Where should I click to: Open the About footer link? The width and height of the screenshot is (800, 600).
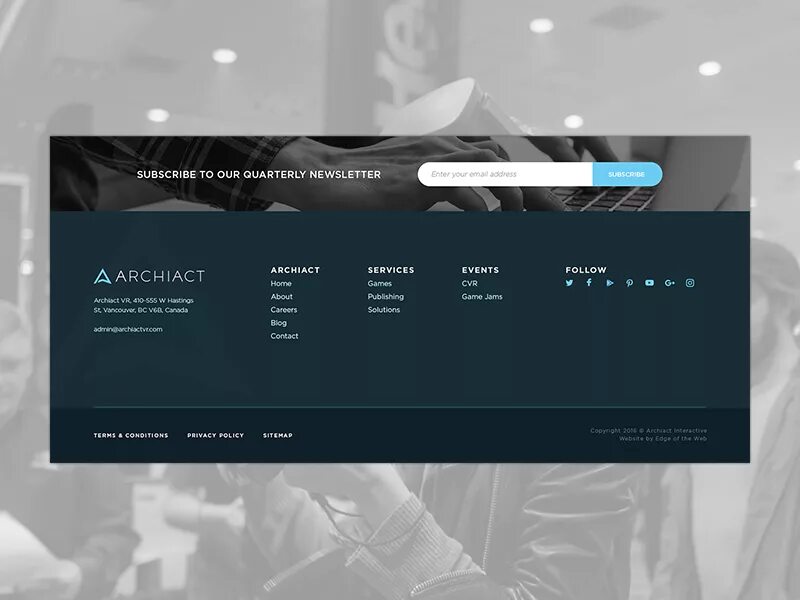(x=282, y=297)
